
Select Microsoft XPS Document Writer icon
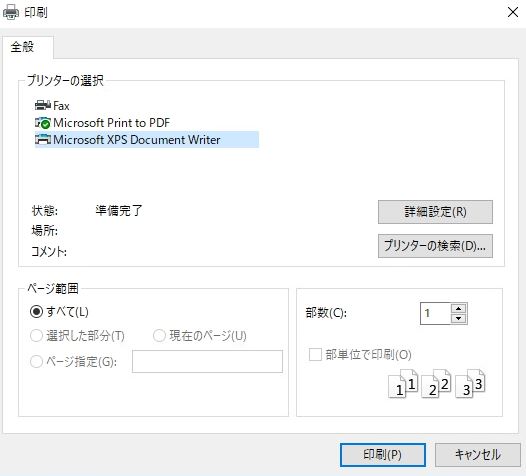pos(43,140)
